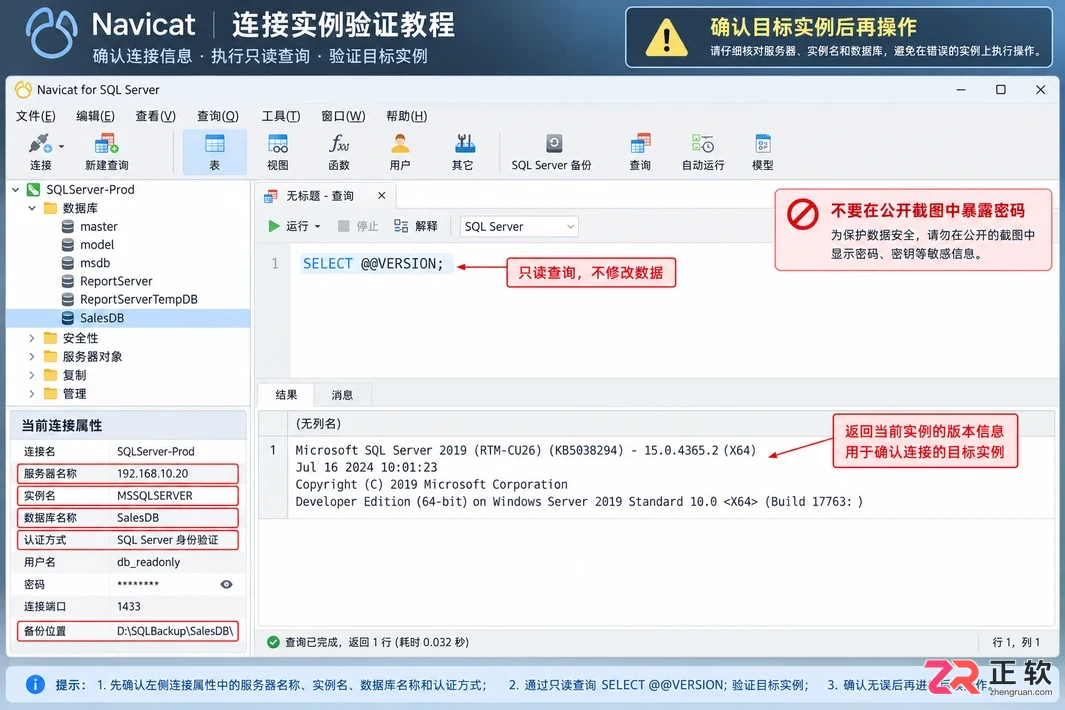This screenshot has width=1065, height=710.
Task: Select the msdb database
Action: pos(95,263)
